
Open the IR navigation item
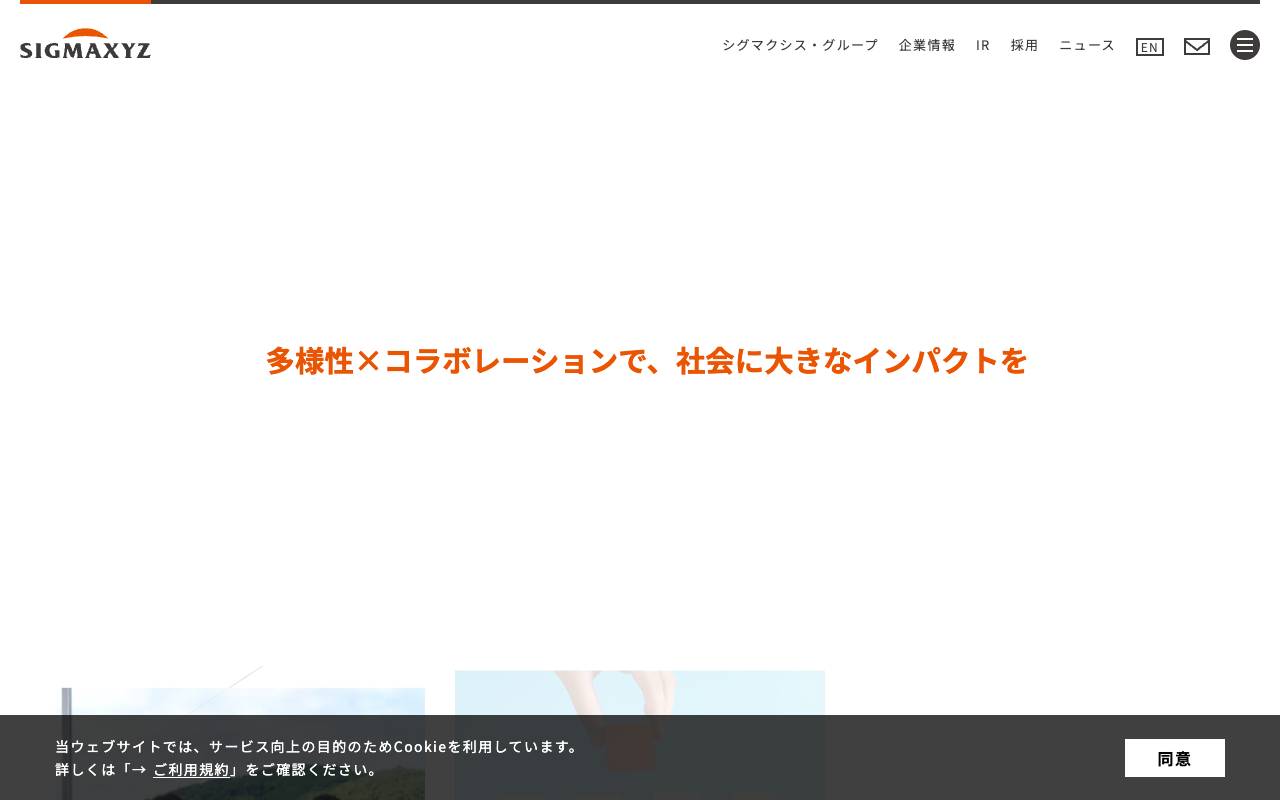[x=982, y=44]
